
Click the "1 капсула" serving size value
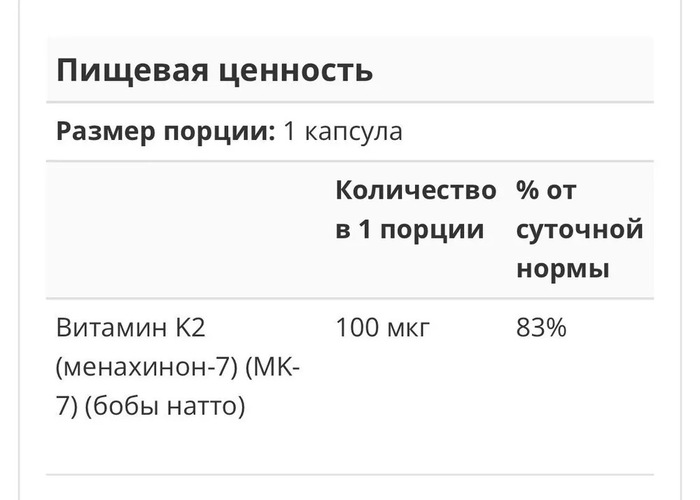click(343, 132)
